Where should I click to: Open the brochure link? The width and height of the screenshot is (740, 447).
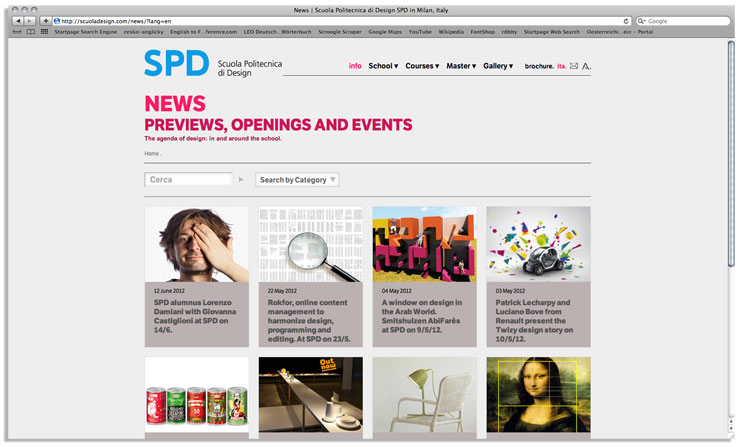tap(539, 66)
